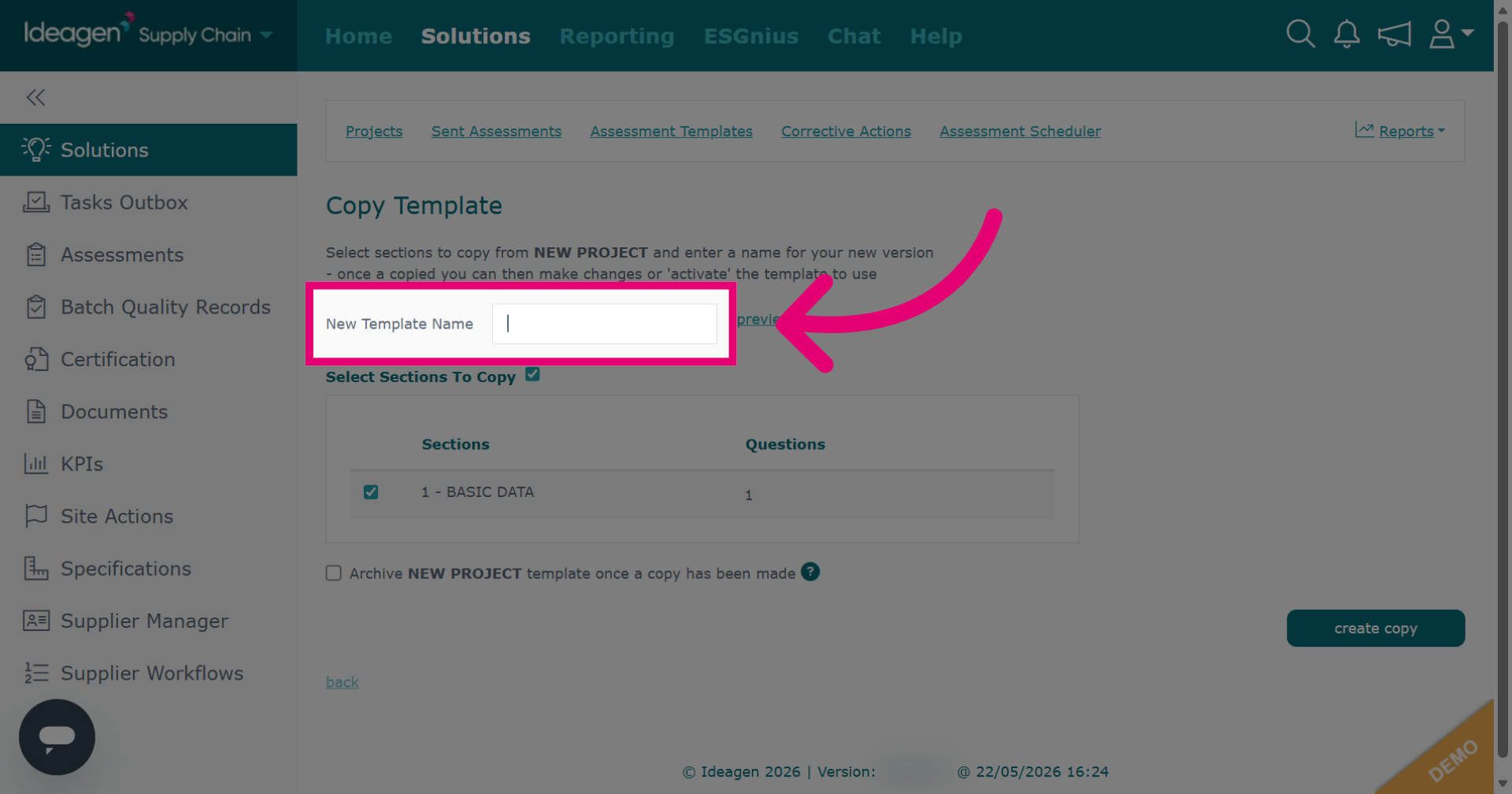Open announcements megaphone icon

tap(1394, 34)
